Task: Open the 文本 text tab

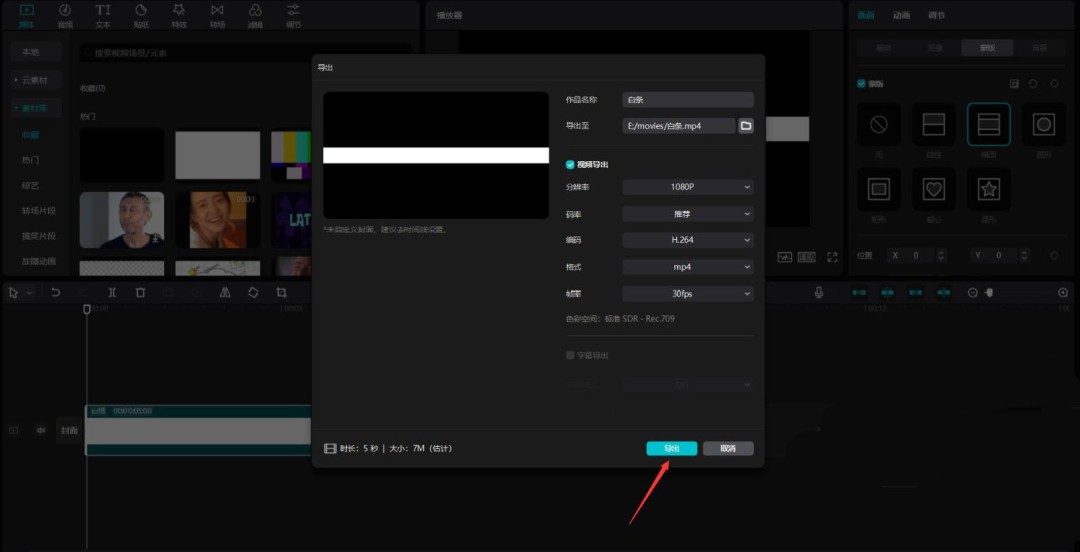Action: 103,15
